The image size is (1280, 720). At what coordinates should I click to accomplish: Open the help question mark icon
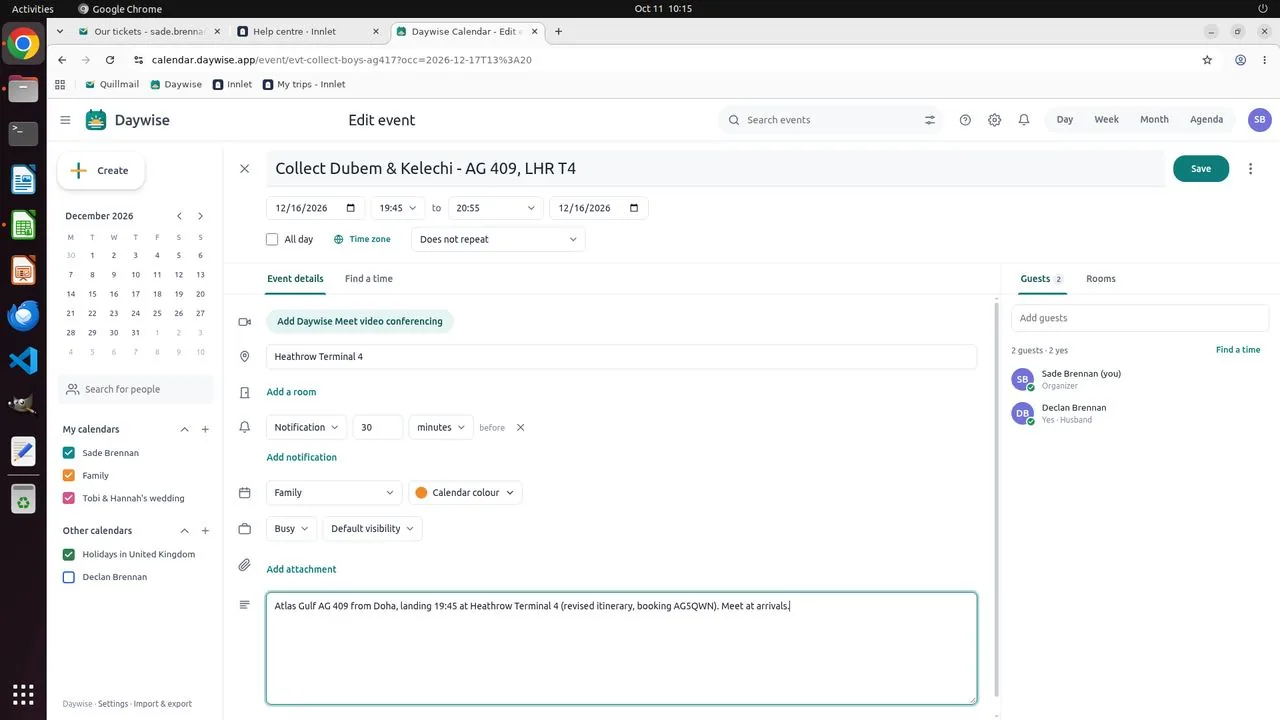(x=965, y=120)
